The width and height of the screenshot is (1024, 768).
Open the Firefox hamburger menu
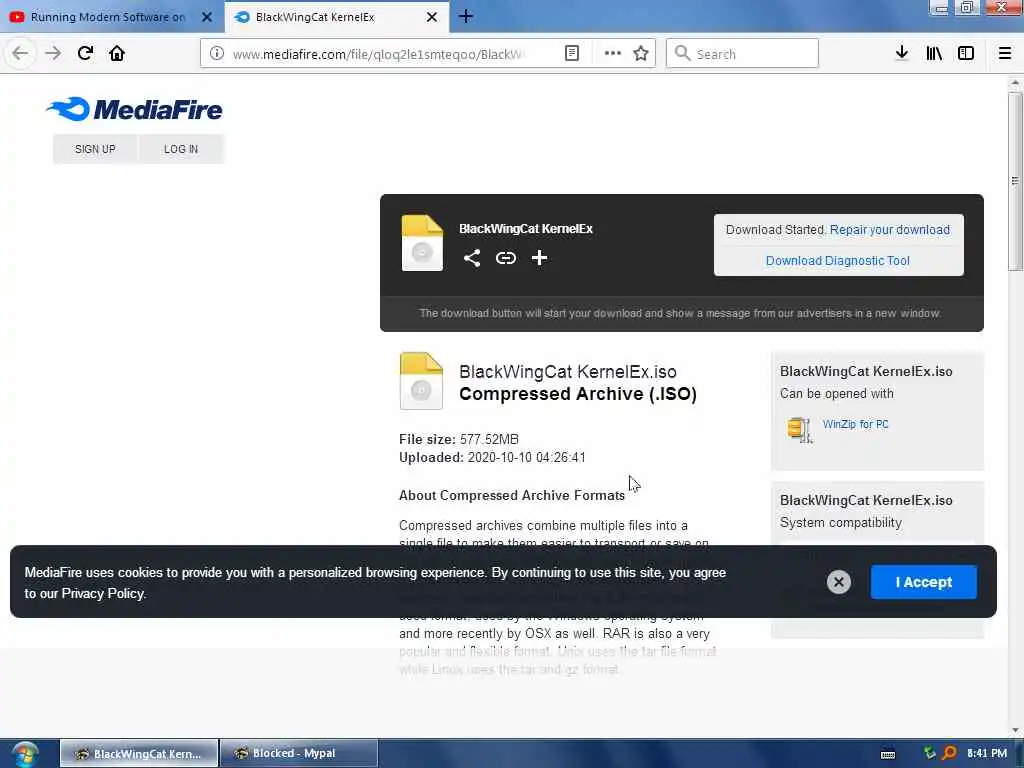pyautogui.click(x=1005, y=54)
